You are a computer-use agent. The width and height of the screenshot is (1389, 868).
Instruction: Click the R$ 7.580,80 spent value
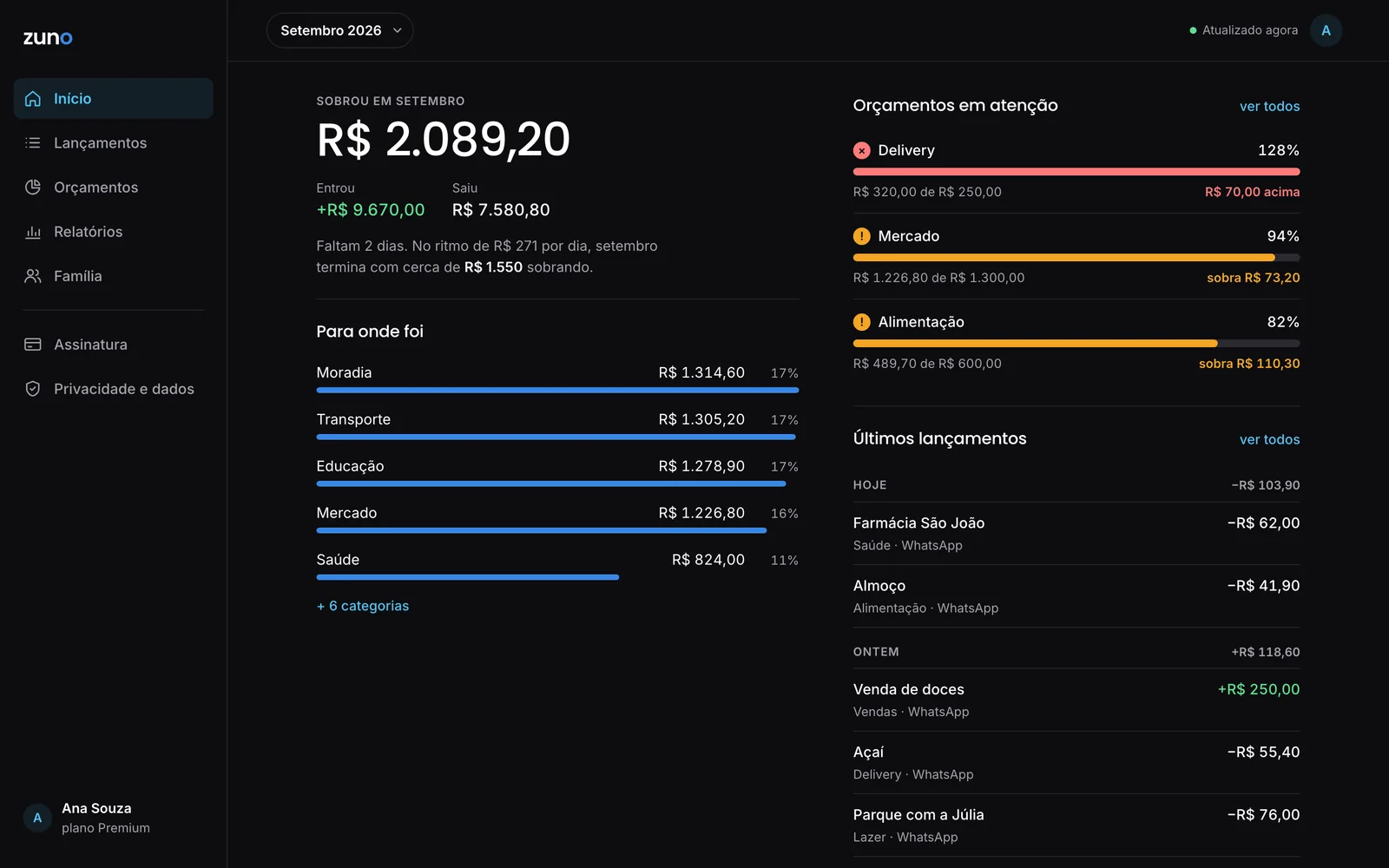(x=501, y=210)
